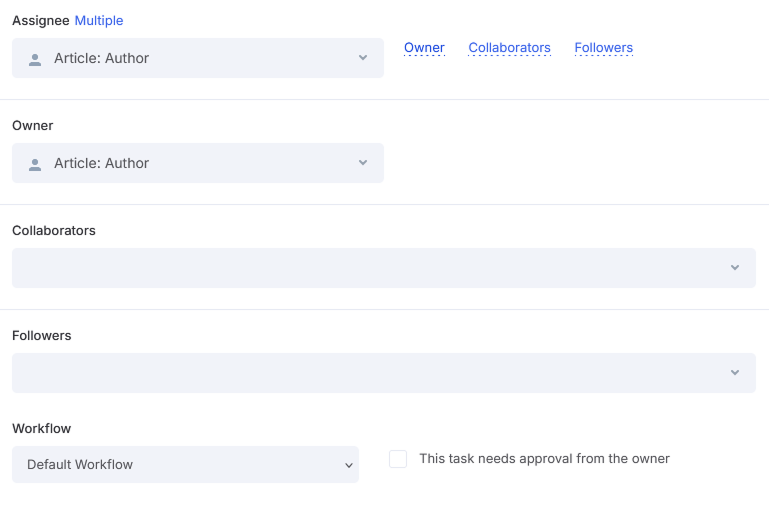Click inside the empty Followers field
The width and height of the screenshot is (769, 514).
coord(370,373)
